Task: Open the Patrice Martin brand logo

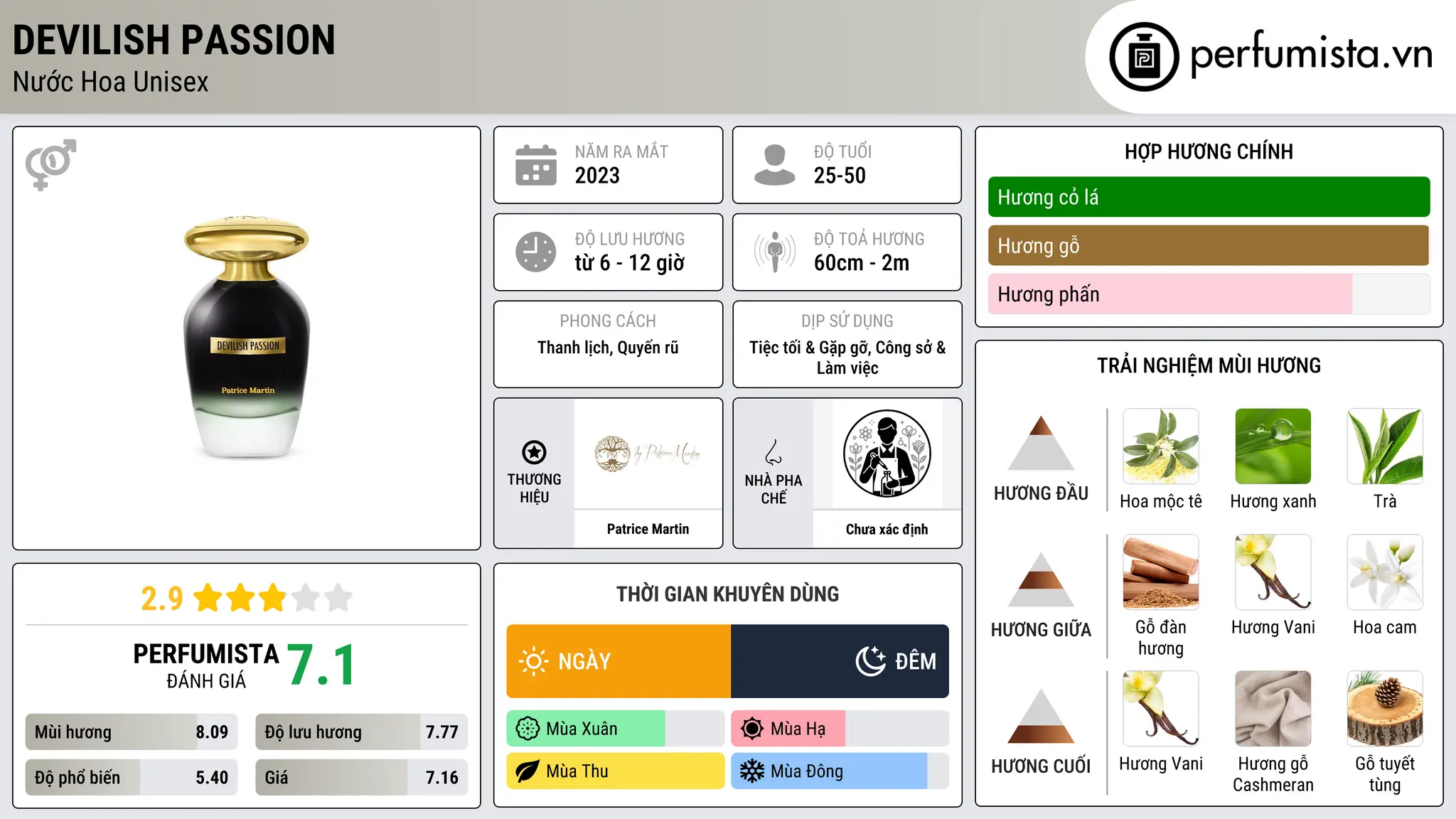Action: tap(648, 453)
